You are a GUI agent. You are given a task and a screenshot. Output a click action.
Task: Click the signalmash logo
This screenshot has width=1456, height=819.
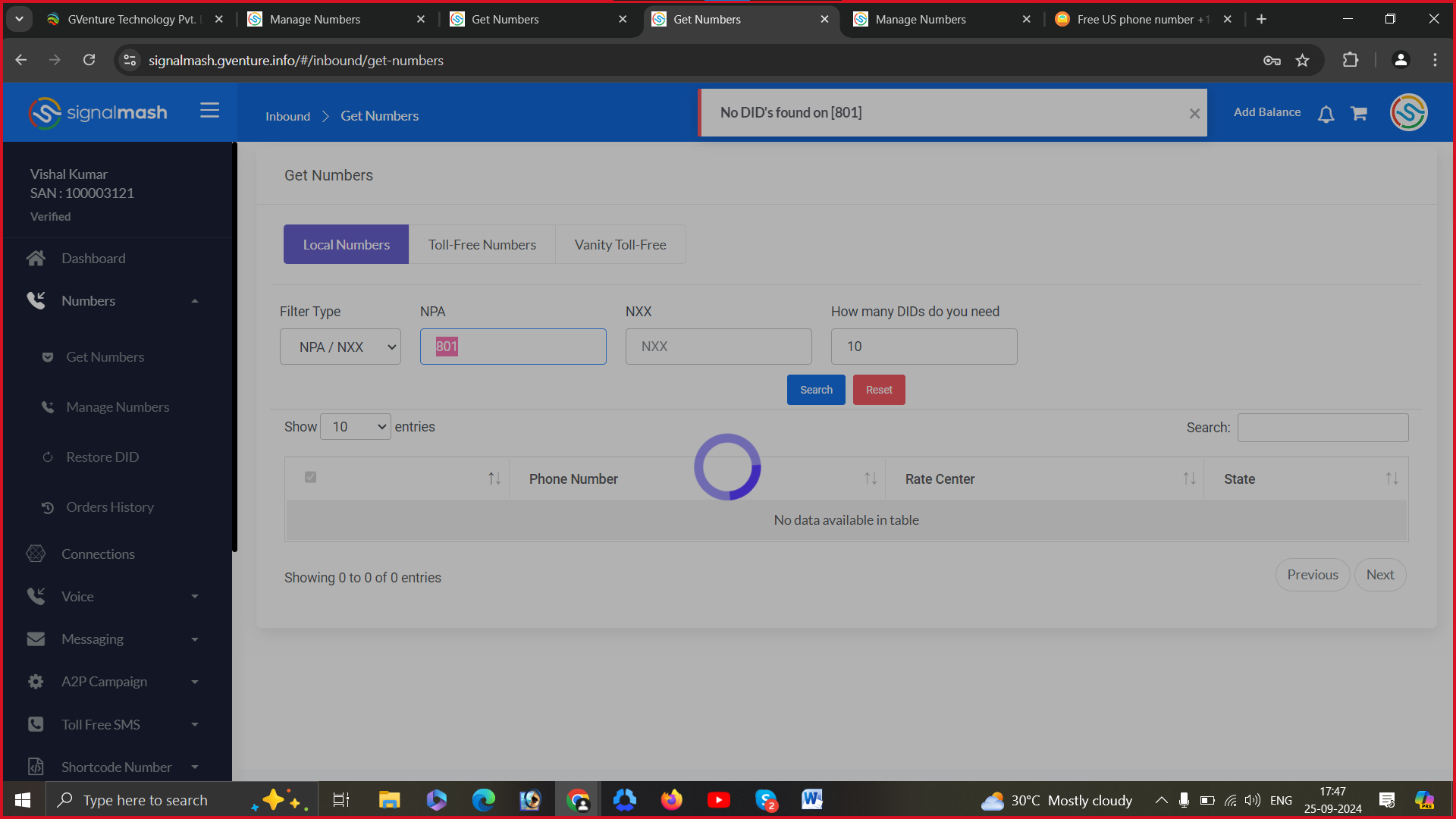tap(98, 113)
